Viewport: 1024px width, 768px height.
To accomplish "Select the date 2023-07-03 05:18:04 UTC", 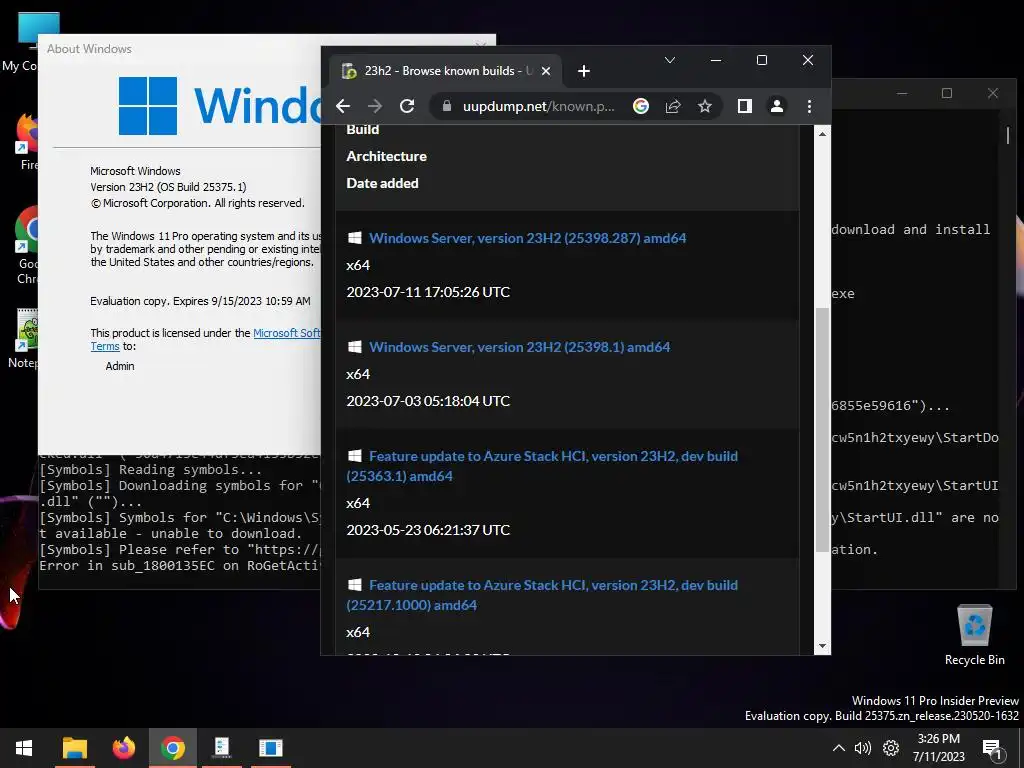I will [428, 401].
